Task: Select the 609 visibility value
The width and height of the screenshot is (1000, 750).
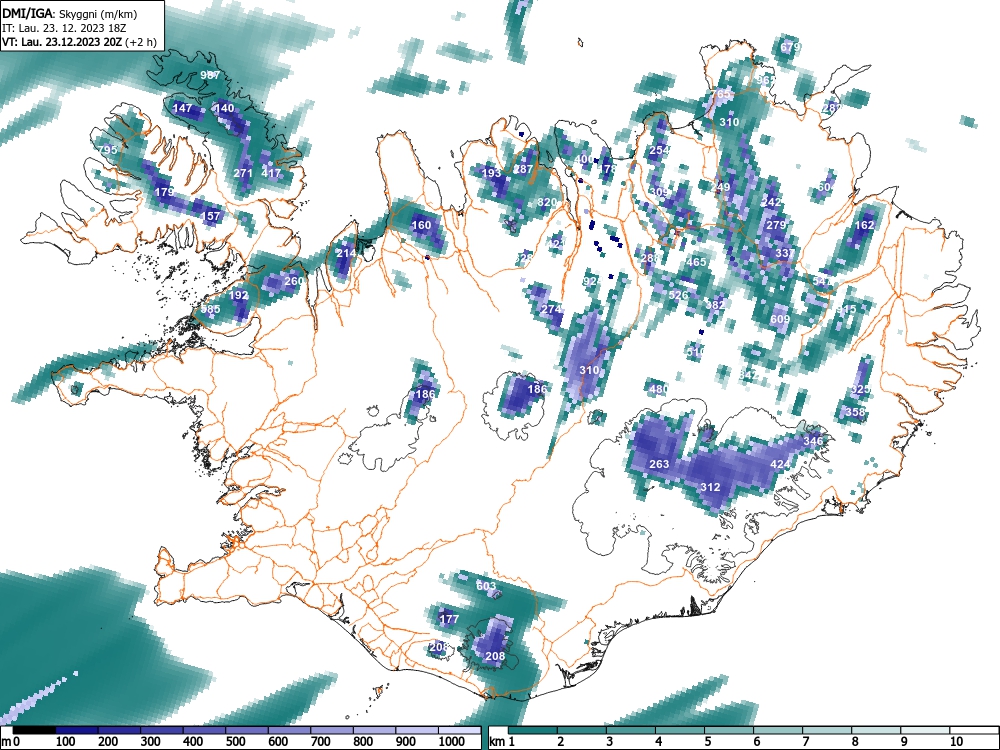Action: coord(781,319)
